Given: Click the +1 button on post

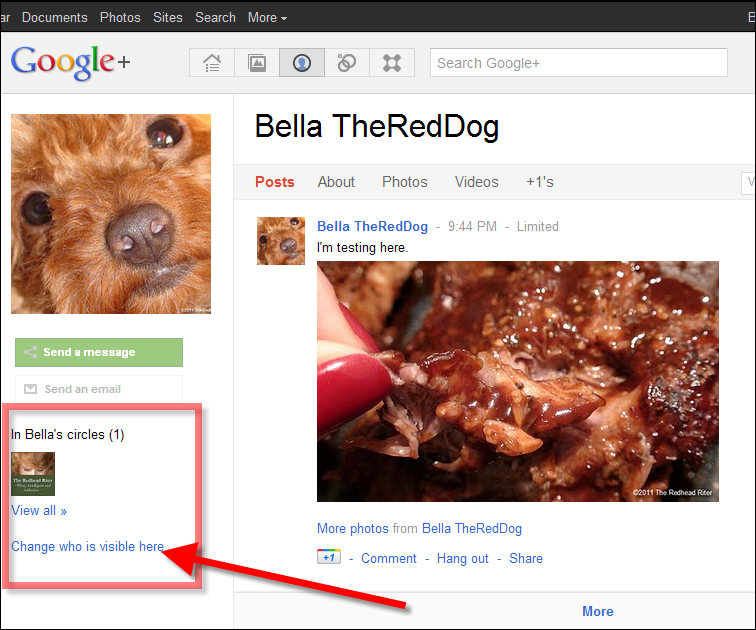Looking at the screenshot, I should point(329,557).
